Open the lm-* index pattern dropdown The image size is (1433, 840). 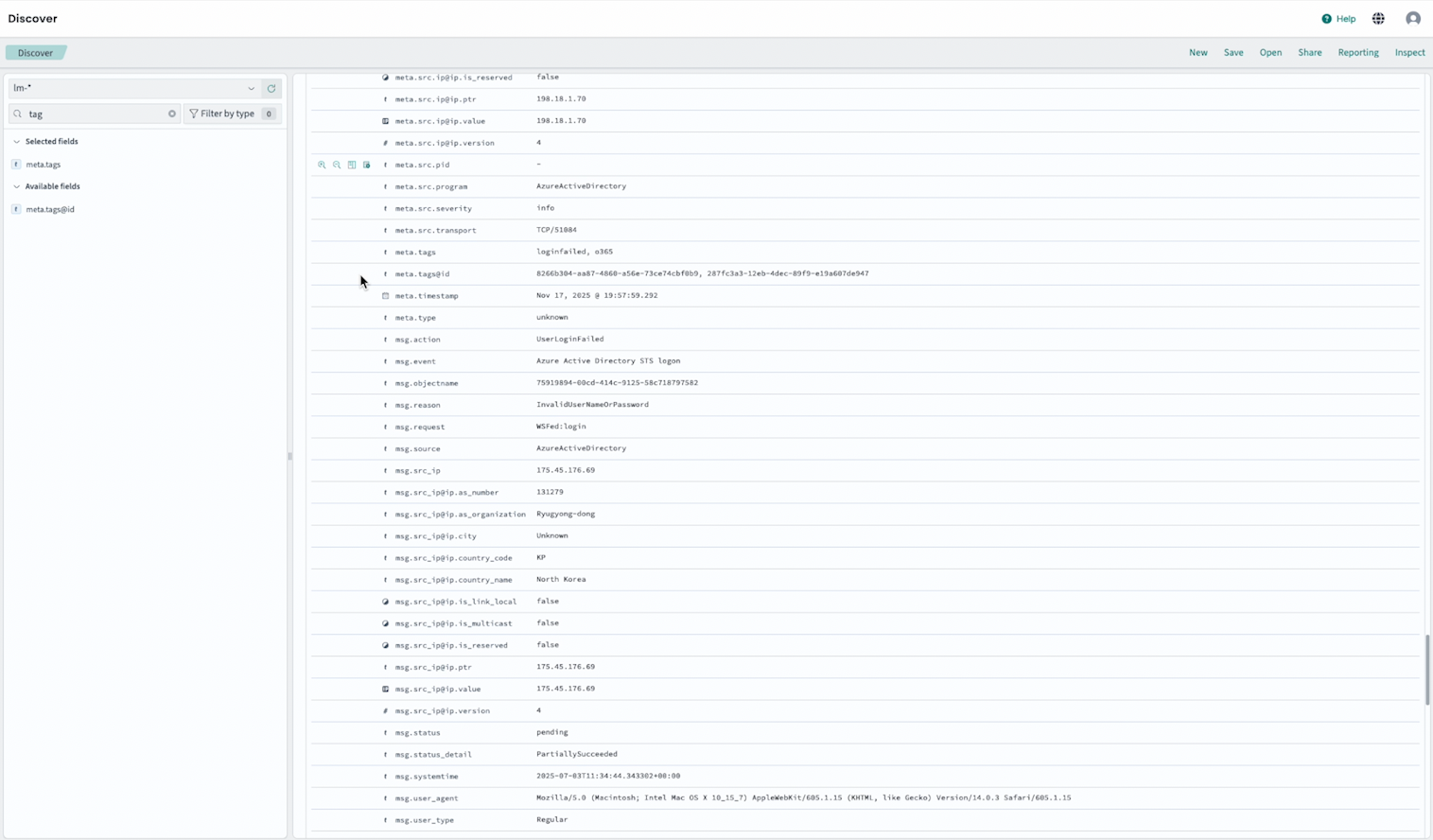click(x=133, y=88)
